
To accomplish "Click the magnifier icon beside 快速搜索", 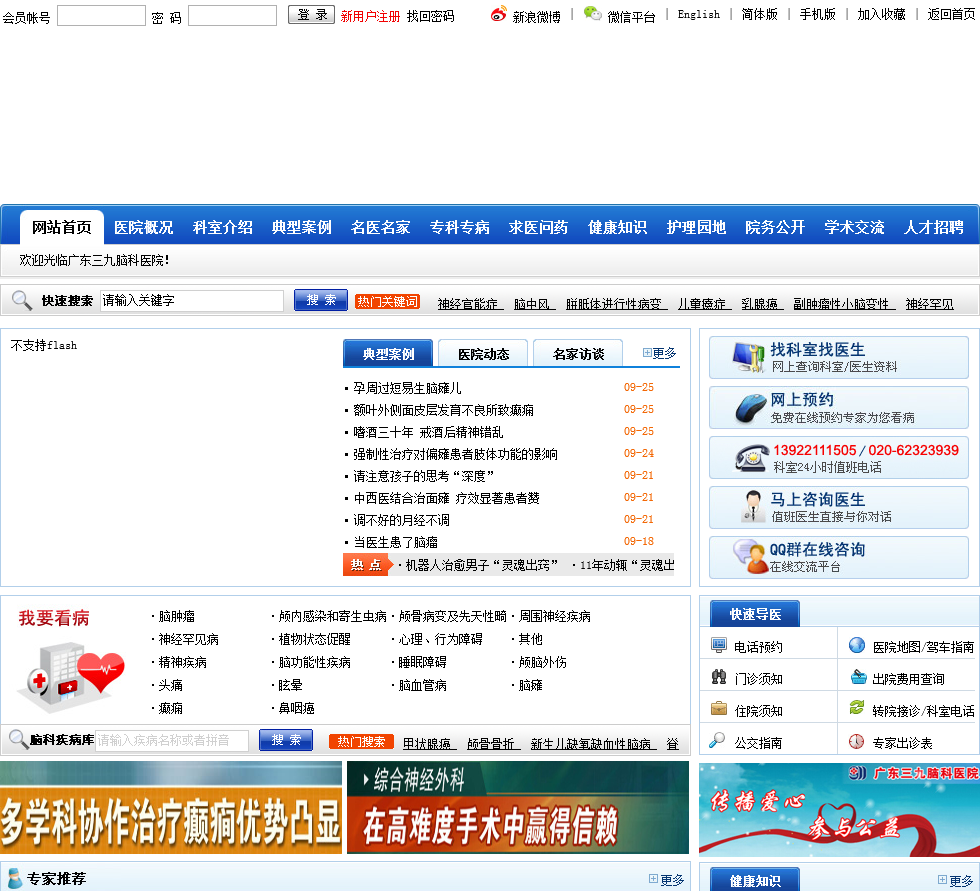I will (x=22, y=301).
